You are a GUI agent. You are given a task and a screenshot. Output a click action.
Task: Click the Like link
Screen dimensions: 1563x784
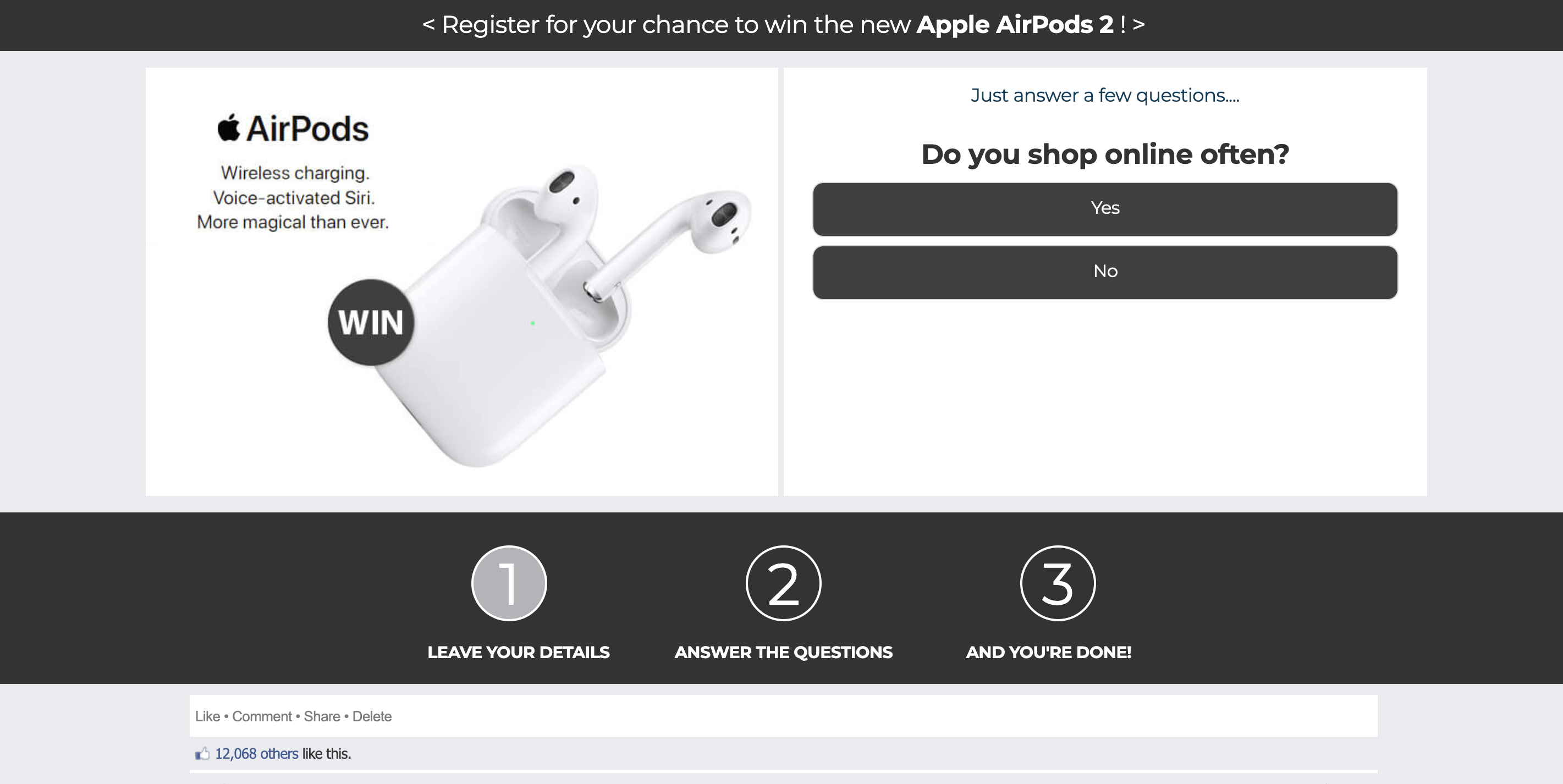tap(207, 716)
